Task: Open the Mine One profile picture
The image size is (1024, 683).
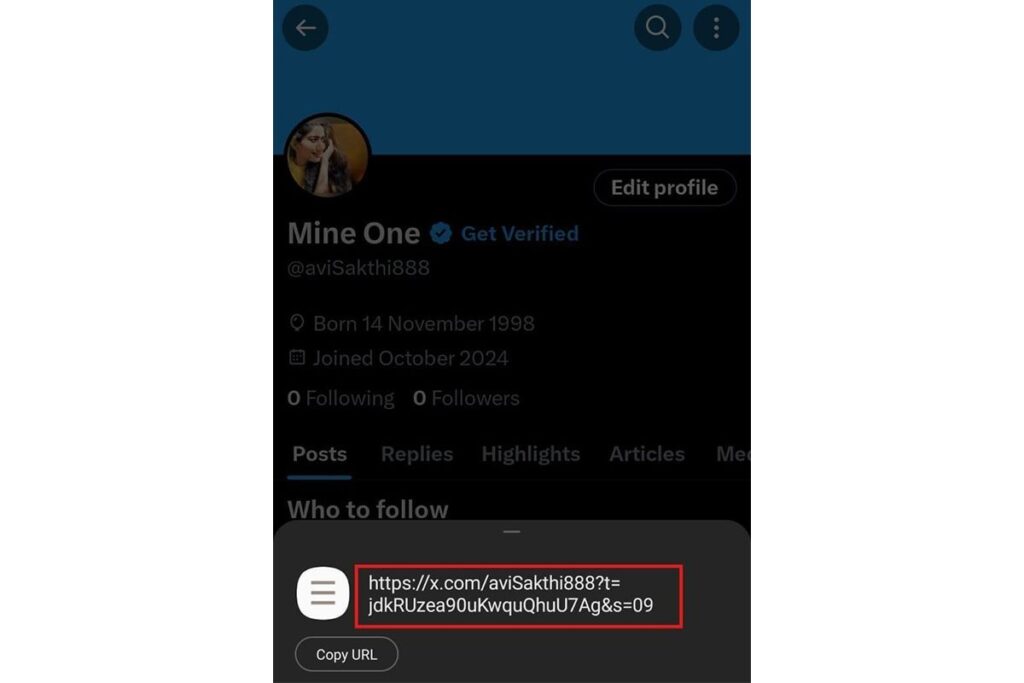Action: [328, 155]
